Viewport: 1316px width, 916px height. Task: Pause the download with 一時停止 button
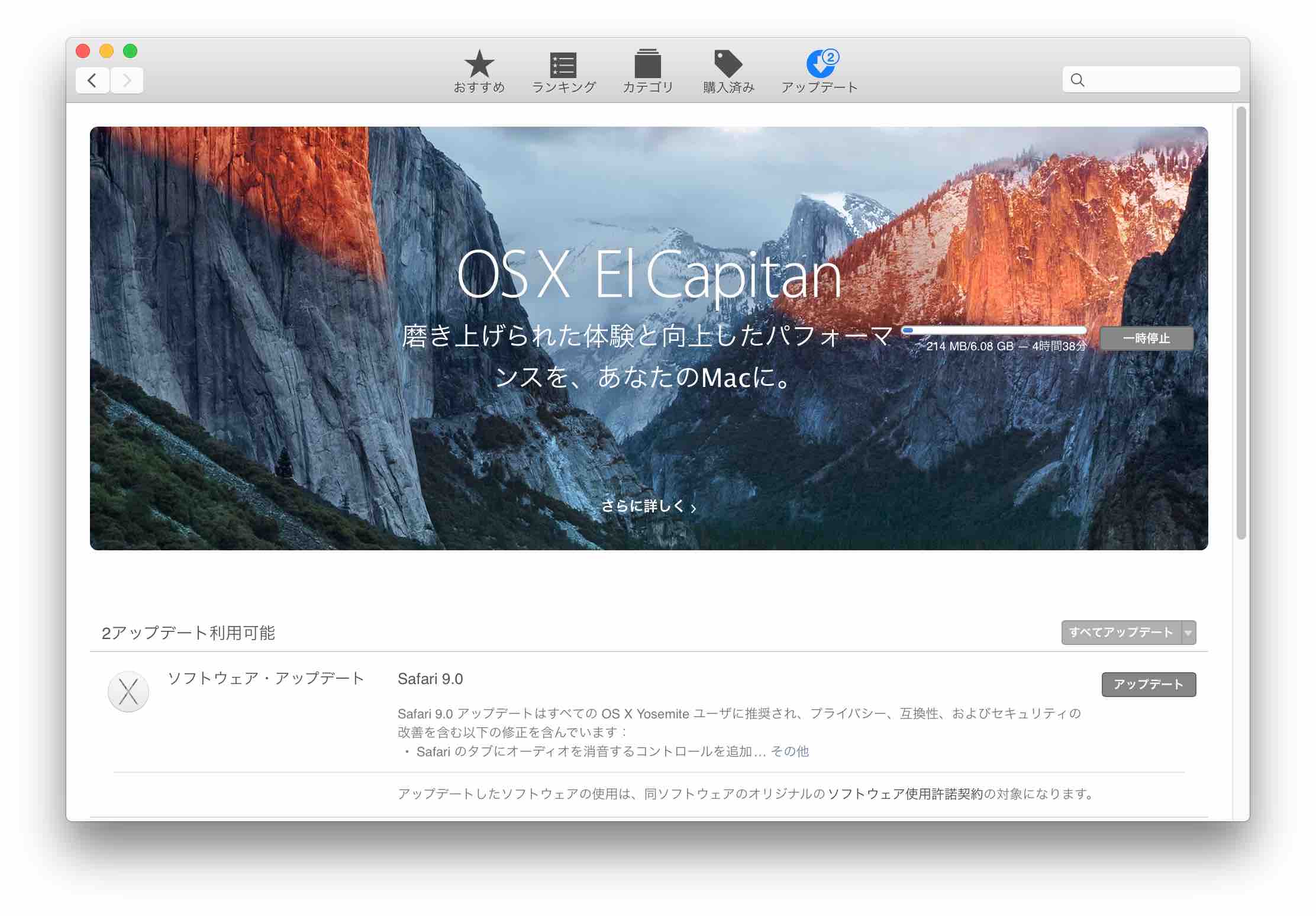(x=1146, y=338)
